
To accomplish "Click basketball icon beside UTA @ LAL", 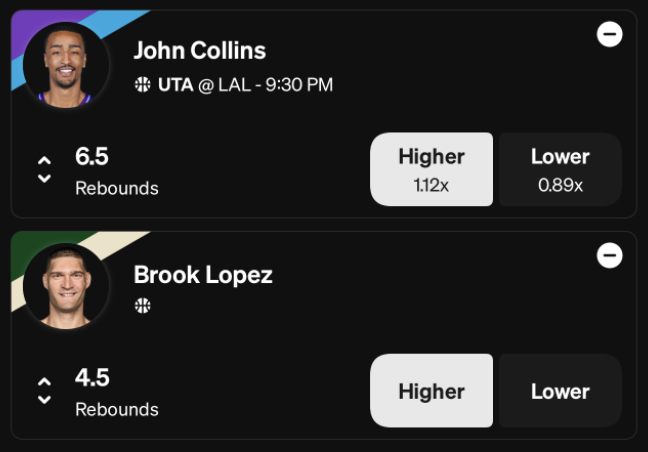I will [x=143, y=84].
